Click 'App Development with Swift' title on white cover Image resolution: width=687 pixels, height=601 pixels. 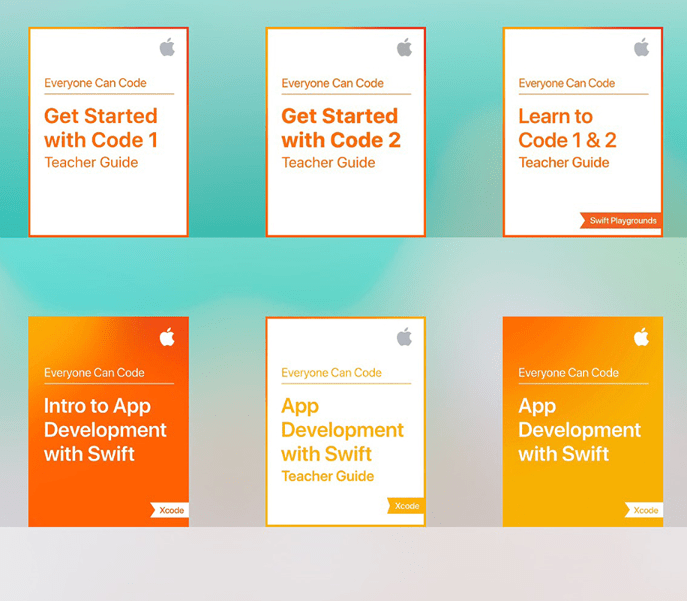coord(342,430)
